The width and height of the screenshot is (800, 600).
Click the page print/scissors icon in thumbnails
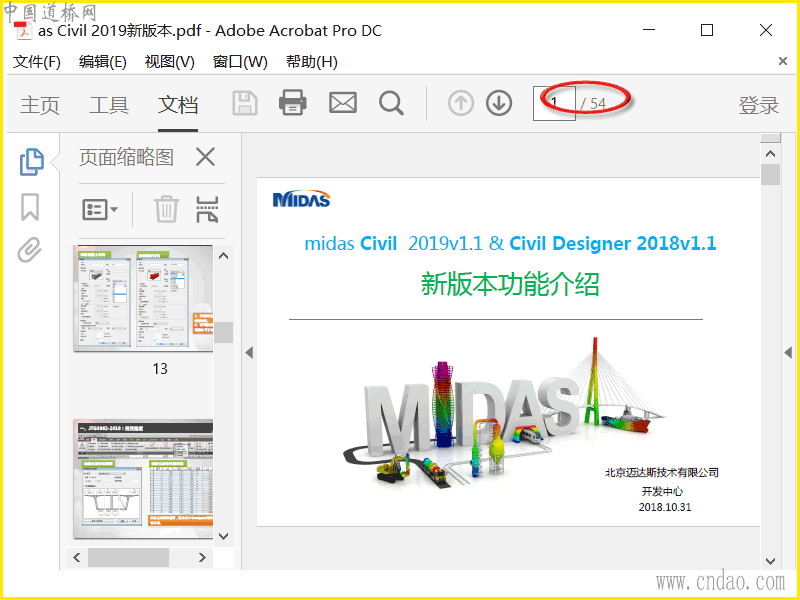(207, 209)
